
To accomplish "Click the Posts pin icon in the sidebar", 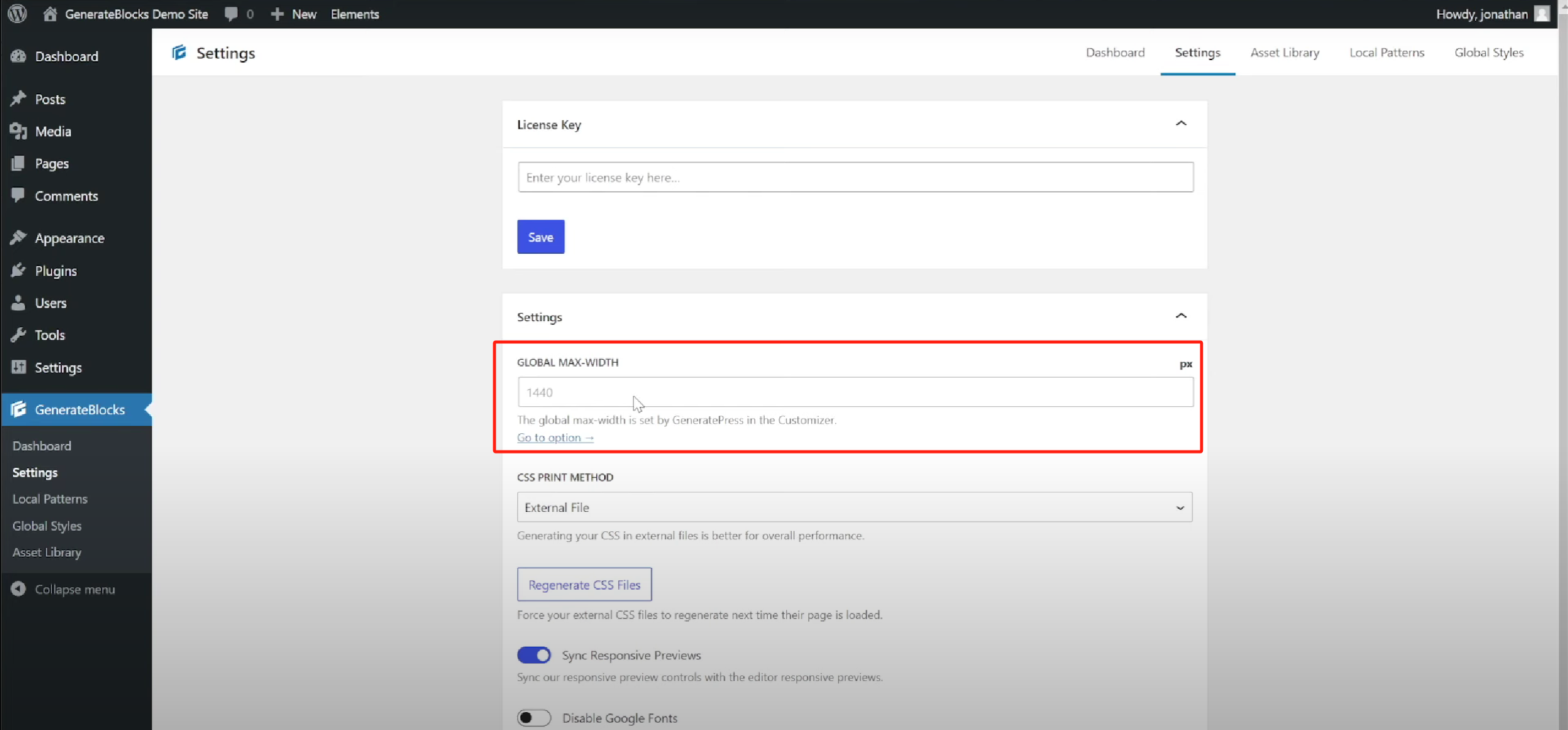I will pyautogui.click(x=18, y=99).
